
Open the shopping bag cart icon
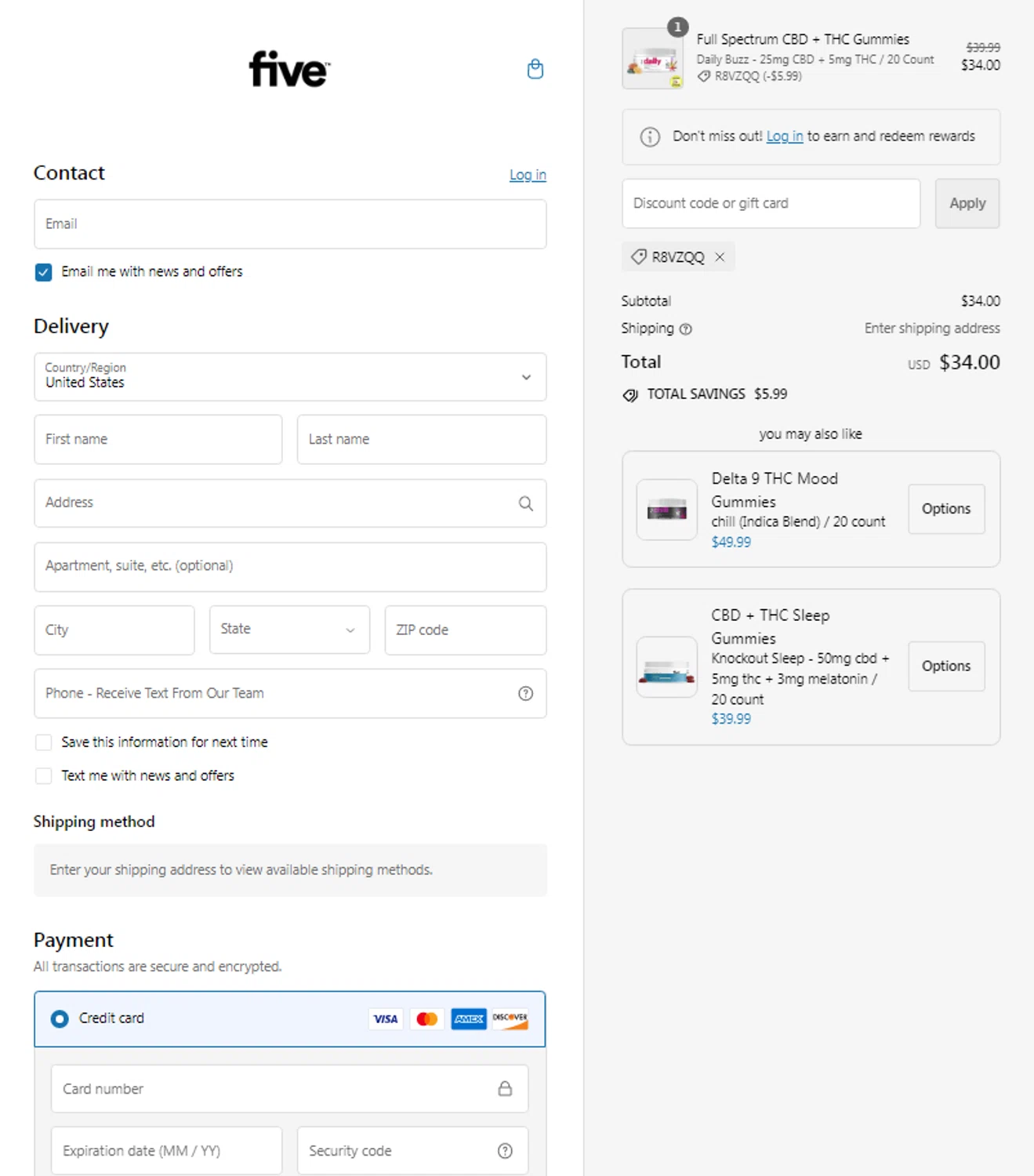tap(535, 70)
